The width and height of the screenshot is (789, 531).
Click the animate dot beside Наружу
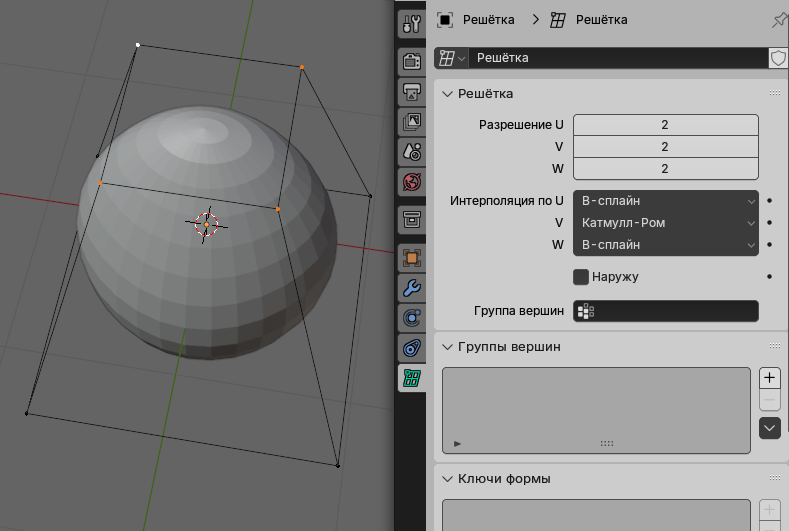click(x=769, y=276)
